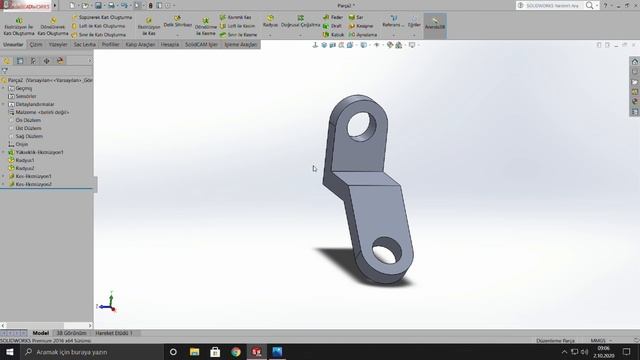Expand the Detaylandırmalar tree node
The width and height of the screenshot is (640, 360).
pyautogui.click(x=3, y=104)
